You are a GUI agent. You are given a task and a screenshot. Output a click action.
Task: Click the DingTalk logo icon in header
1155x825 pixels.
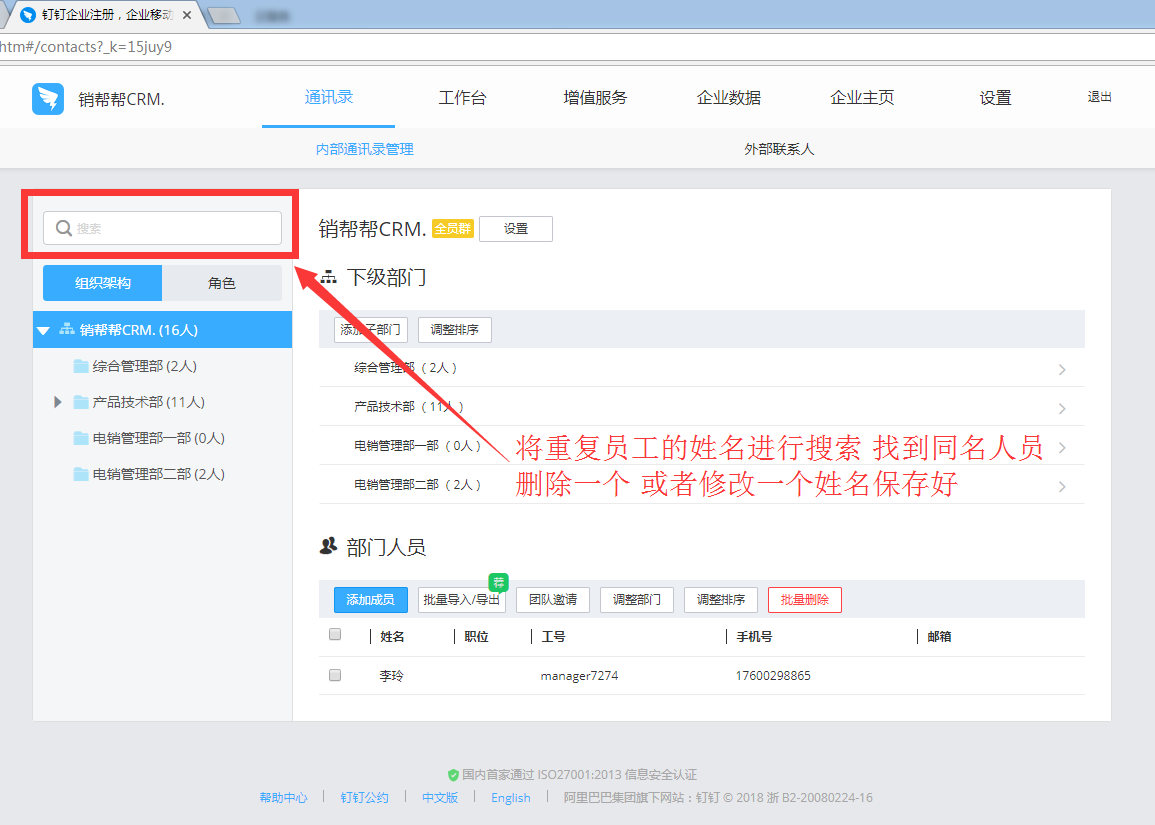48,99
